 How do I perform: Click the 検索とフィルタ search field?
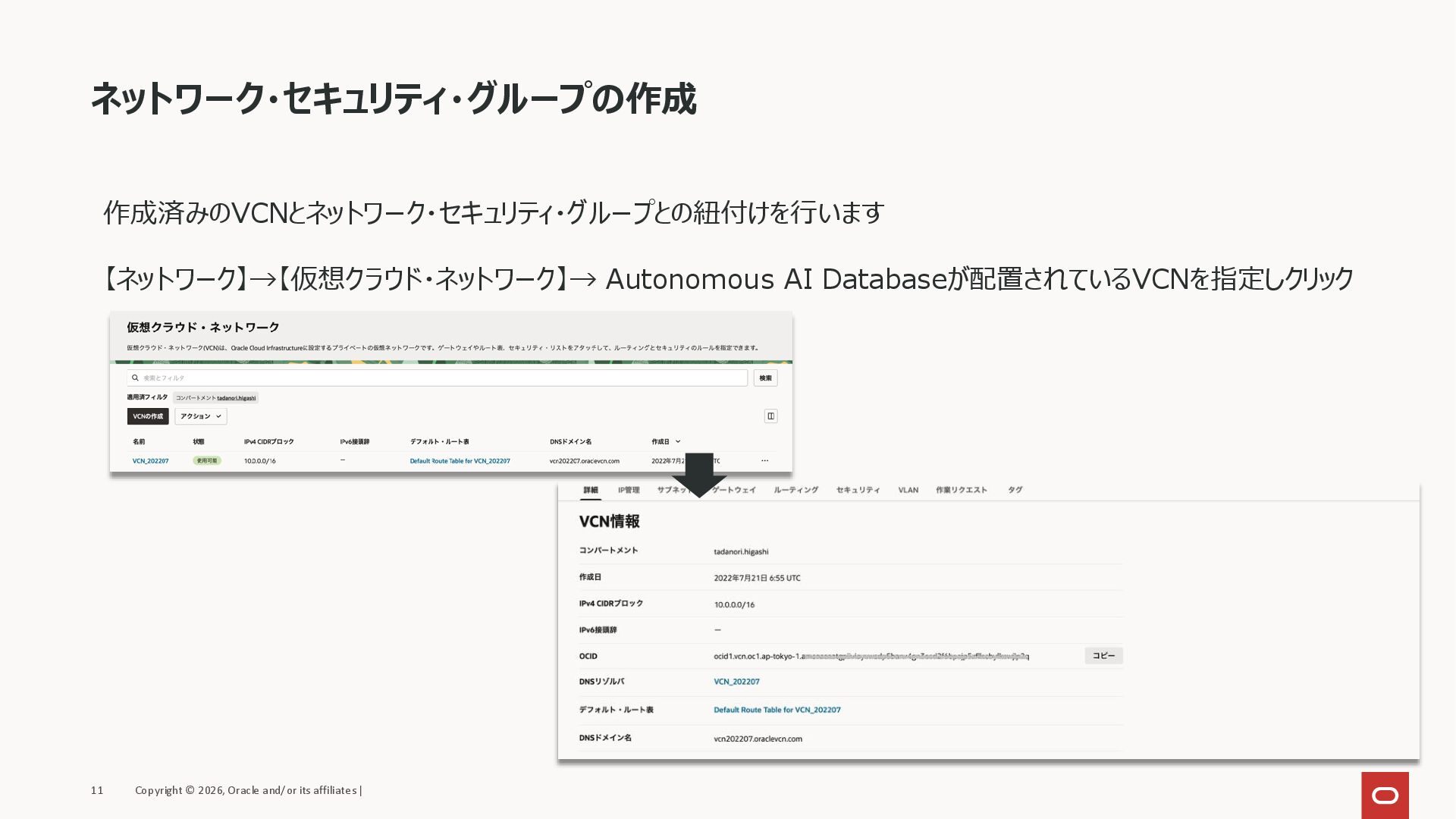pos(440,378)
